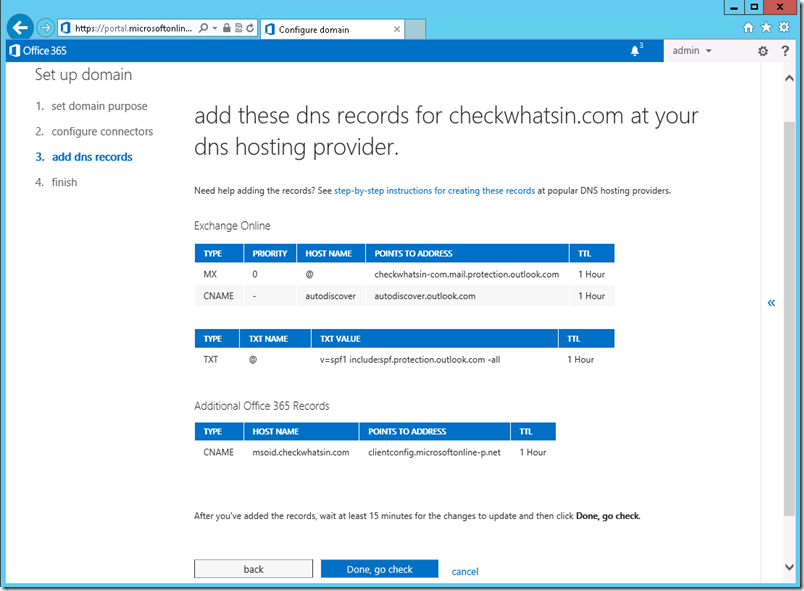Click the scrollbar down arrow

789,567
